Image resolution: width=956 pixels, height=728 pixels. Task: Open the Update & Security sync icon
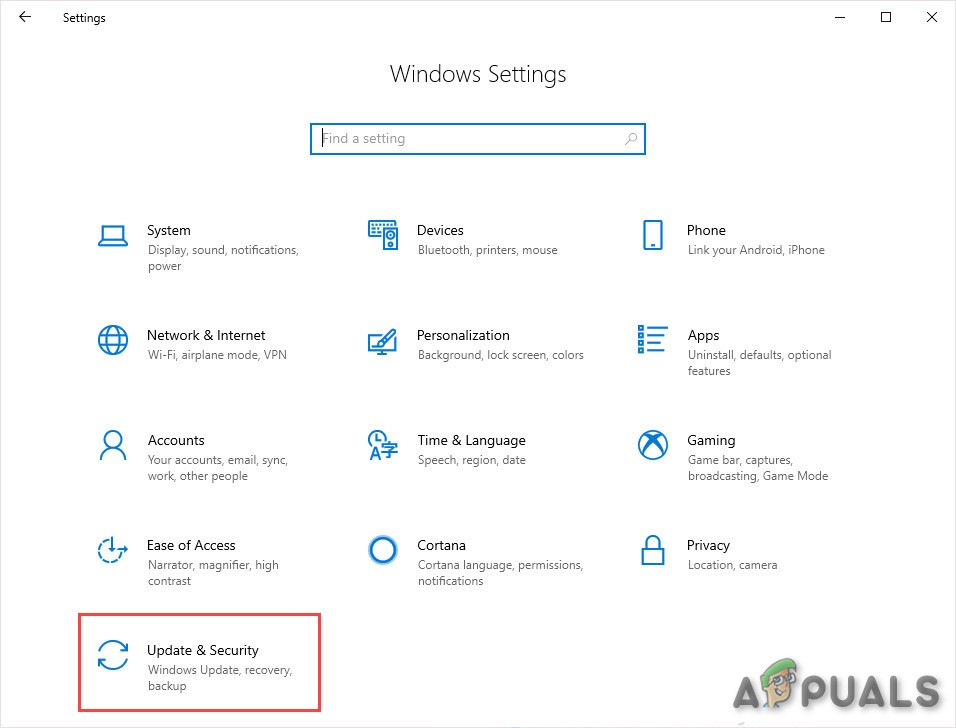(x=113, y=655)
